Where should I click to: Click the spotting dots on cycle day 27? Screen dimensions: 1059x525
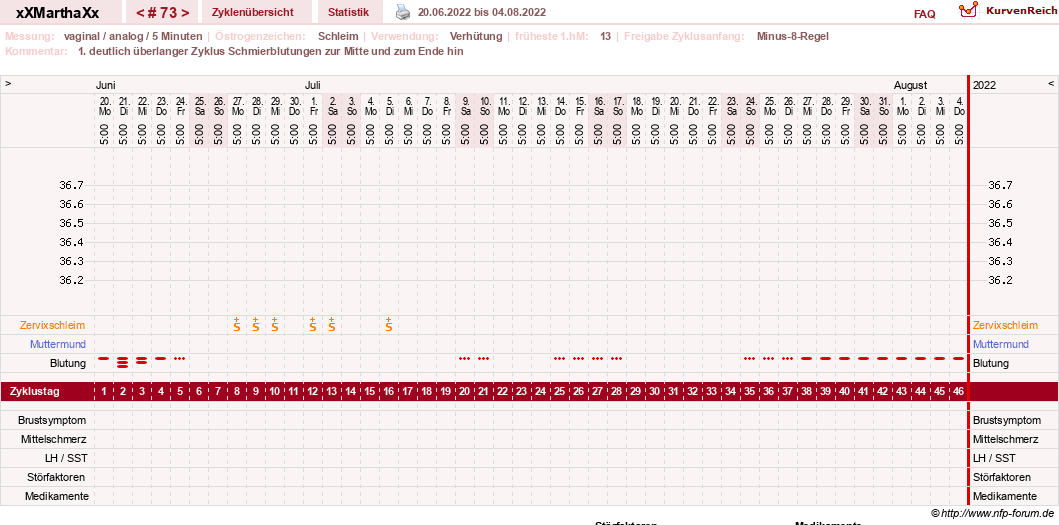click(597, 358)
